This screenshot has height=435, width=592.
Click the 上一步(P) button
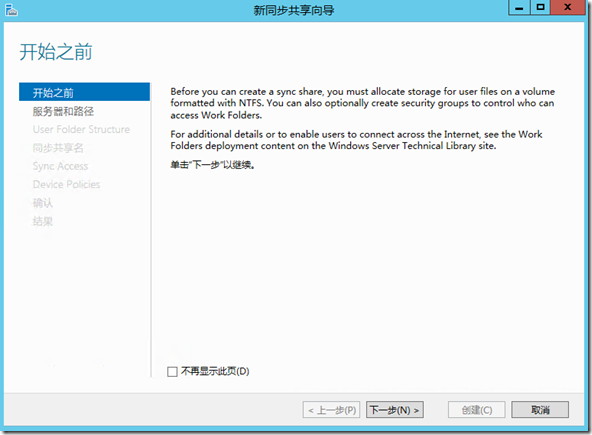pos(331,410)
